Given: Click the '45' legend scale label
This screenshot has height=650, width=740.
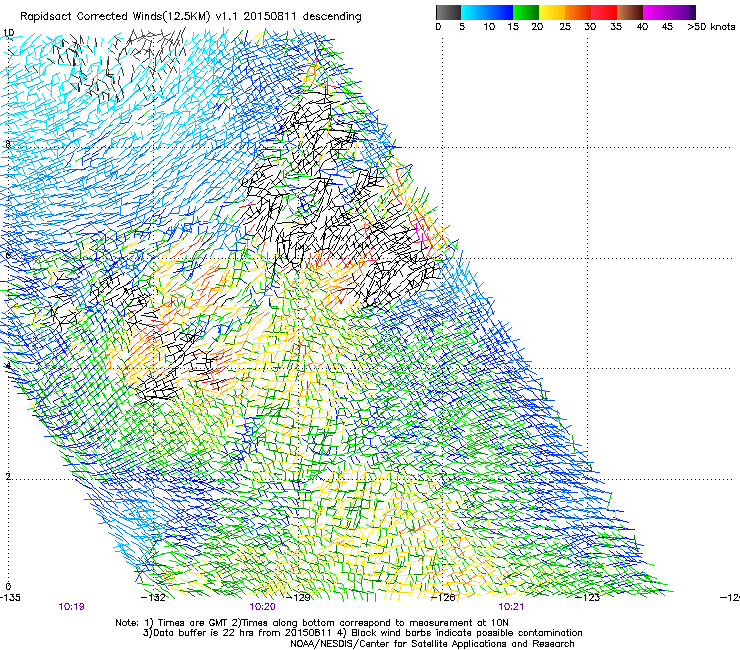Looking at the screenshot, I should pyautogui.click(x=667, y=27).
